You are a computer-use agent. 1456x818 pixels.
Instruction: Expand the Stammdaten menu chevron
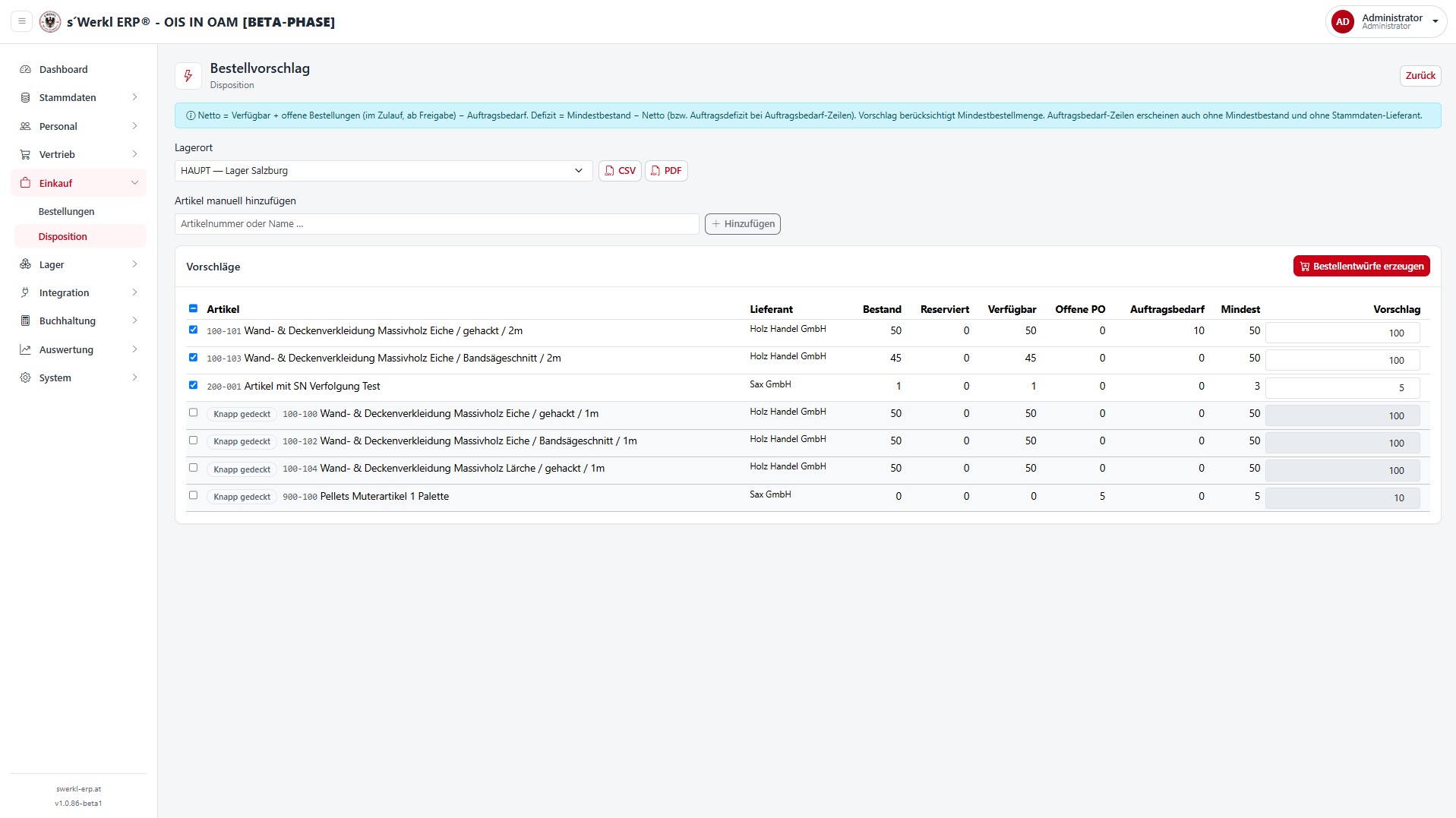pos(134,97)
